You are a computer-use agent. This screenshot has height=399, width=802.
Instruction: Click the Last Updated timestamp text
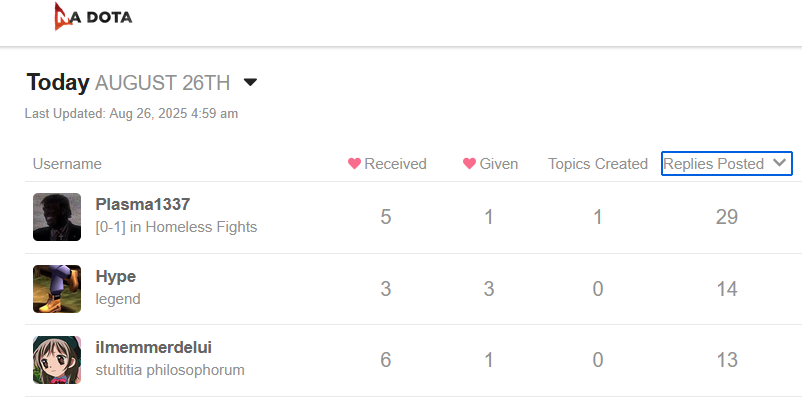pos(131,114)
